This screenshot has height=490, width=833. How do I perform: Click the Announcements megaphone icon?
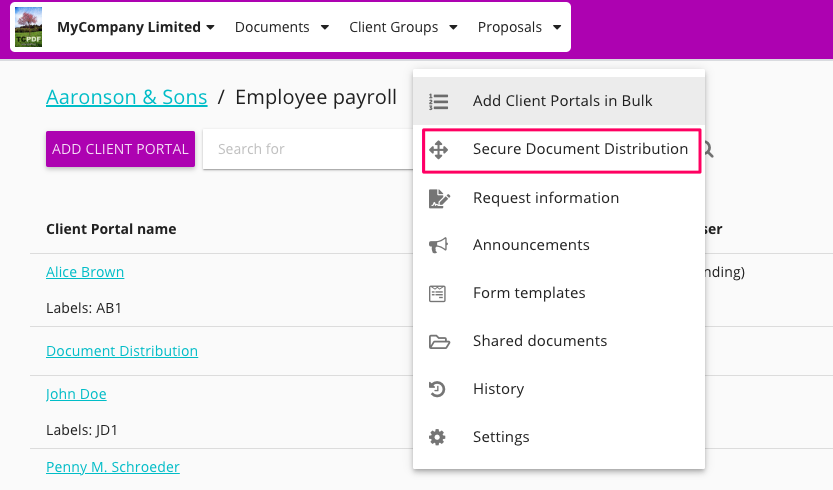coord(438,245)
